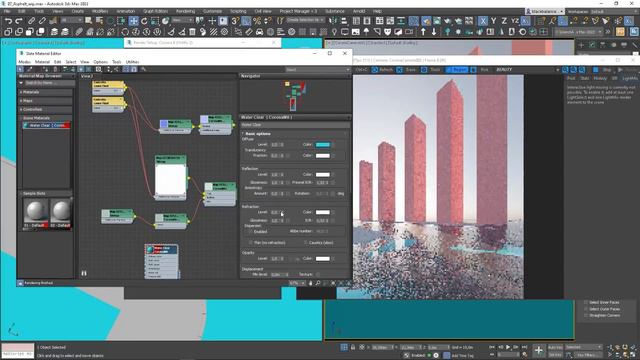Open the Graph Editors menu
Viewport: 640px width, 360px height.
pyautogui.click(x=155, y=11)
